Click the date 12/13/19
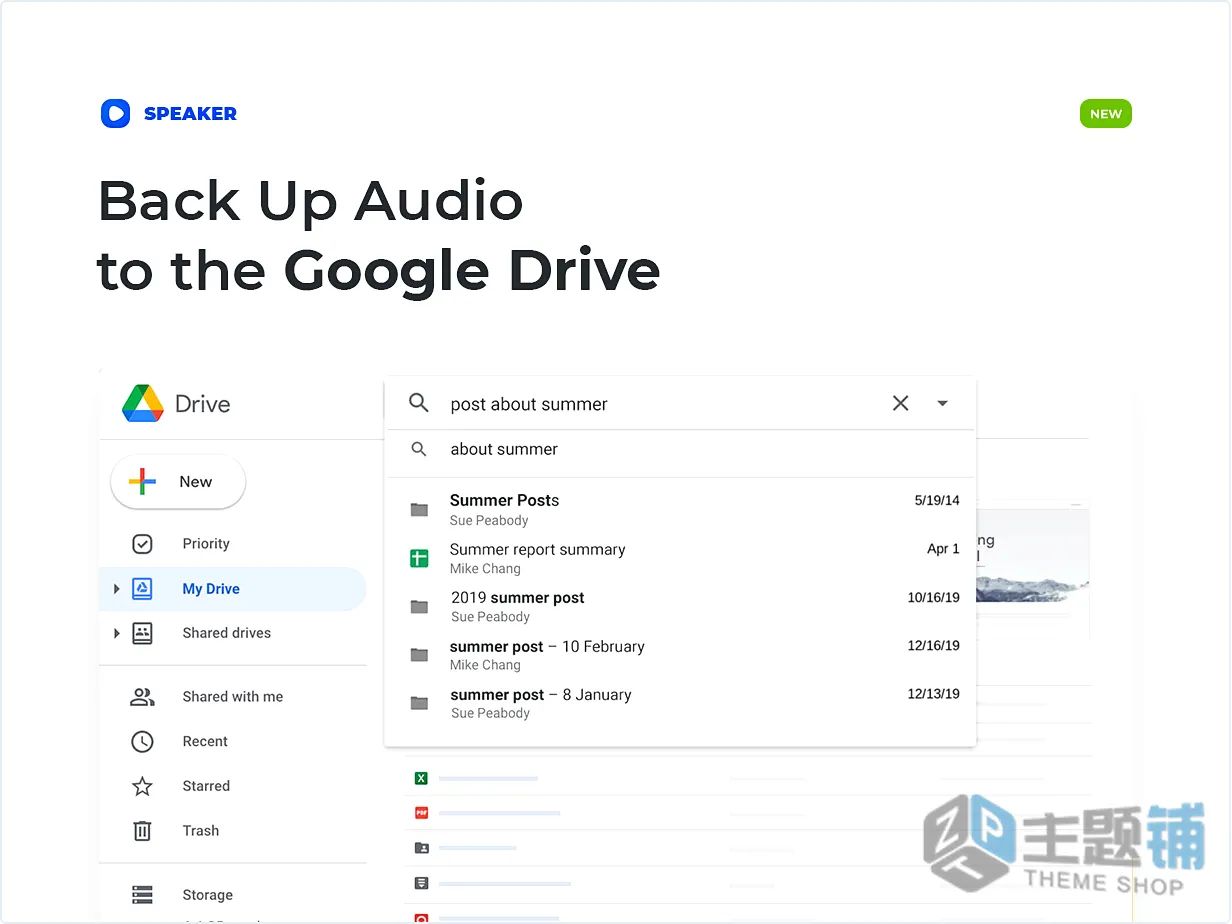 933,693
